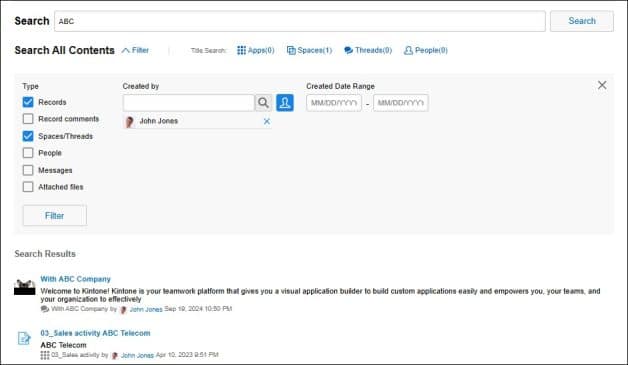Open John Jones link dated Apr 10, 2023
The width and height of the screenshot is (628, 365).
(x=137, y=355)
